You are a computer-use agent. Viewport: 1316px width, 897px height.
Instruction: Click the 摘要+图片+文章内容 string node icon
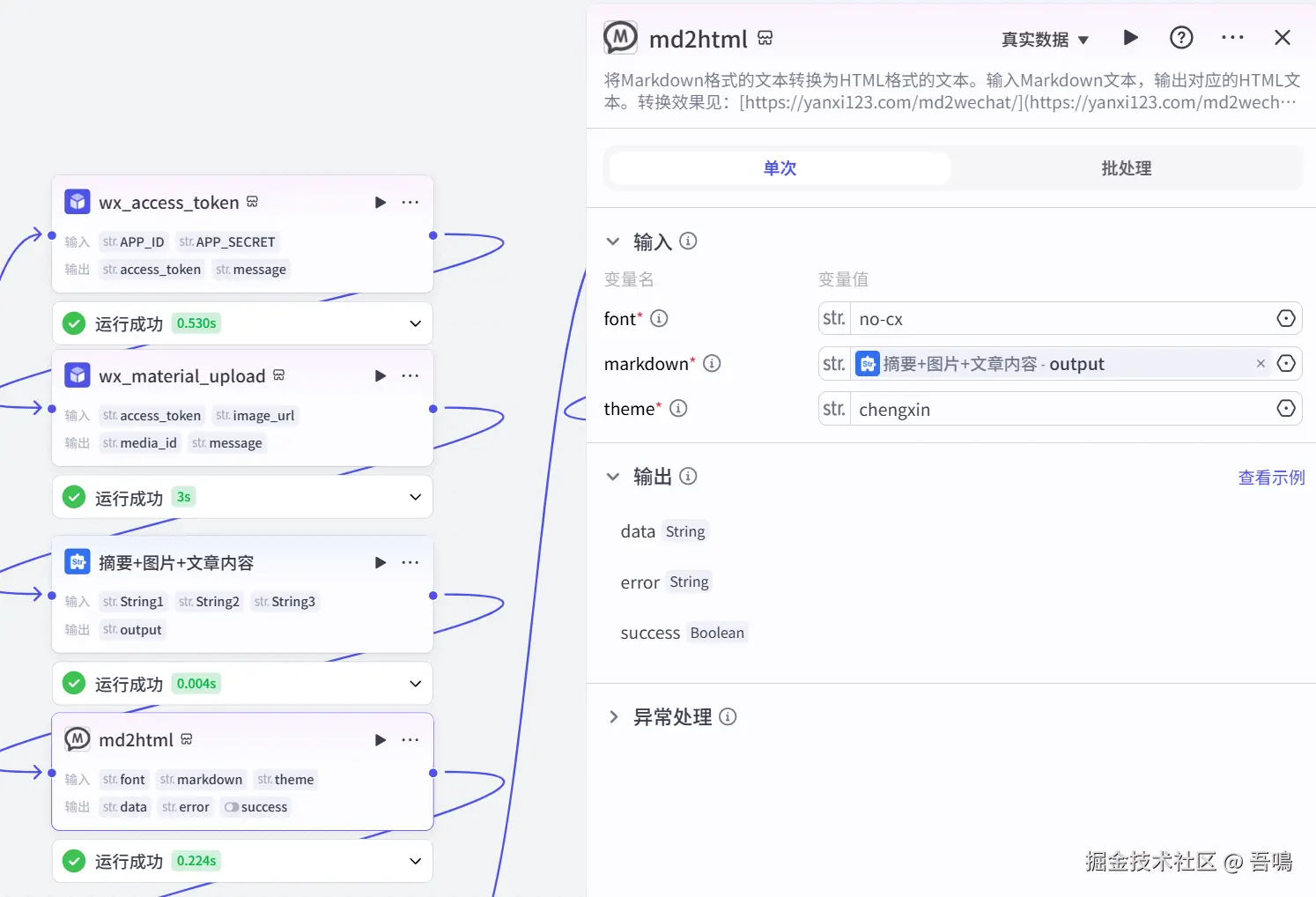(x=78, y=562)
